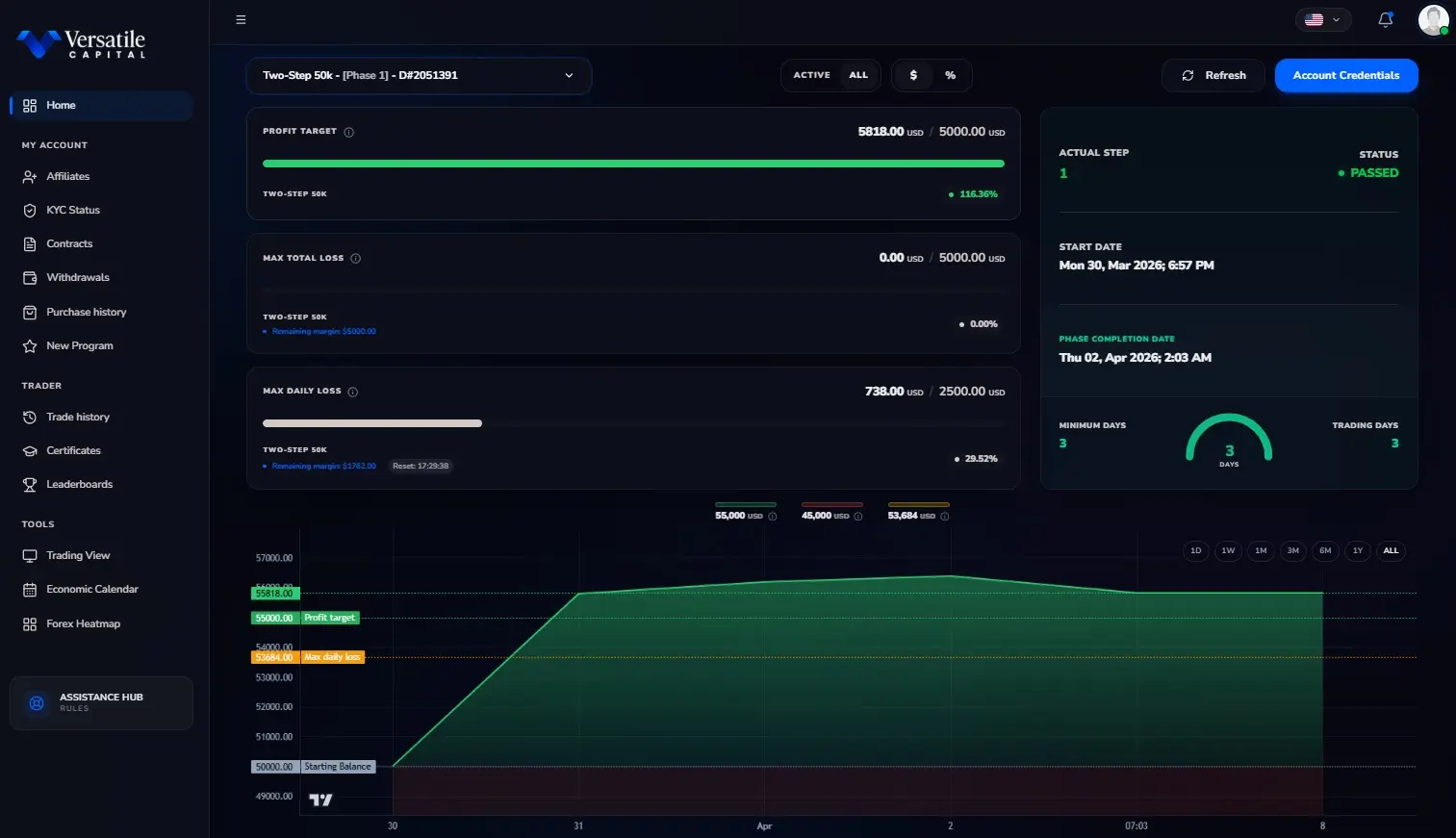Screen dimensions: 1456x838
Task: Click info icon next to 53,684 USD legend
Action: [x=945, y=517]
